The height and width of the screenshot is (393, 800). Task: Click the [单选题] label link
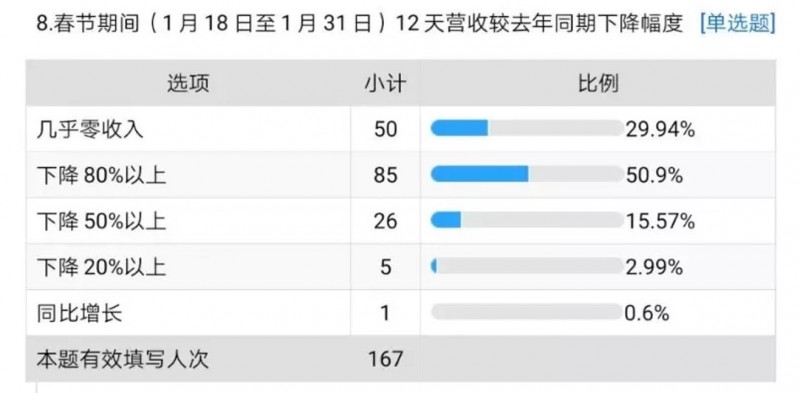point(738,24)
